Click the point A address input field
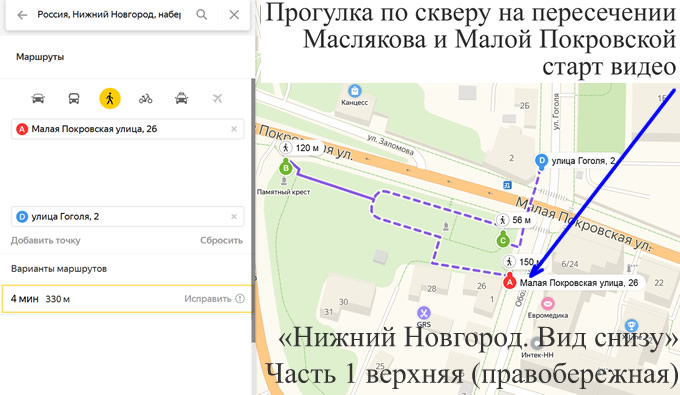The image size is (680, 395). [128, 129]
